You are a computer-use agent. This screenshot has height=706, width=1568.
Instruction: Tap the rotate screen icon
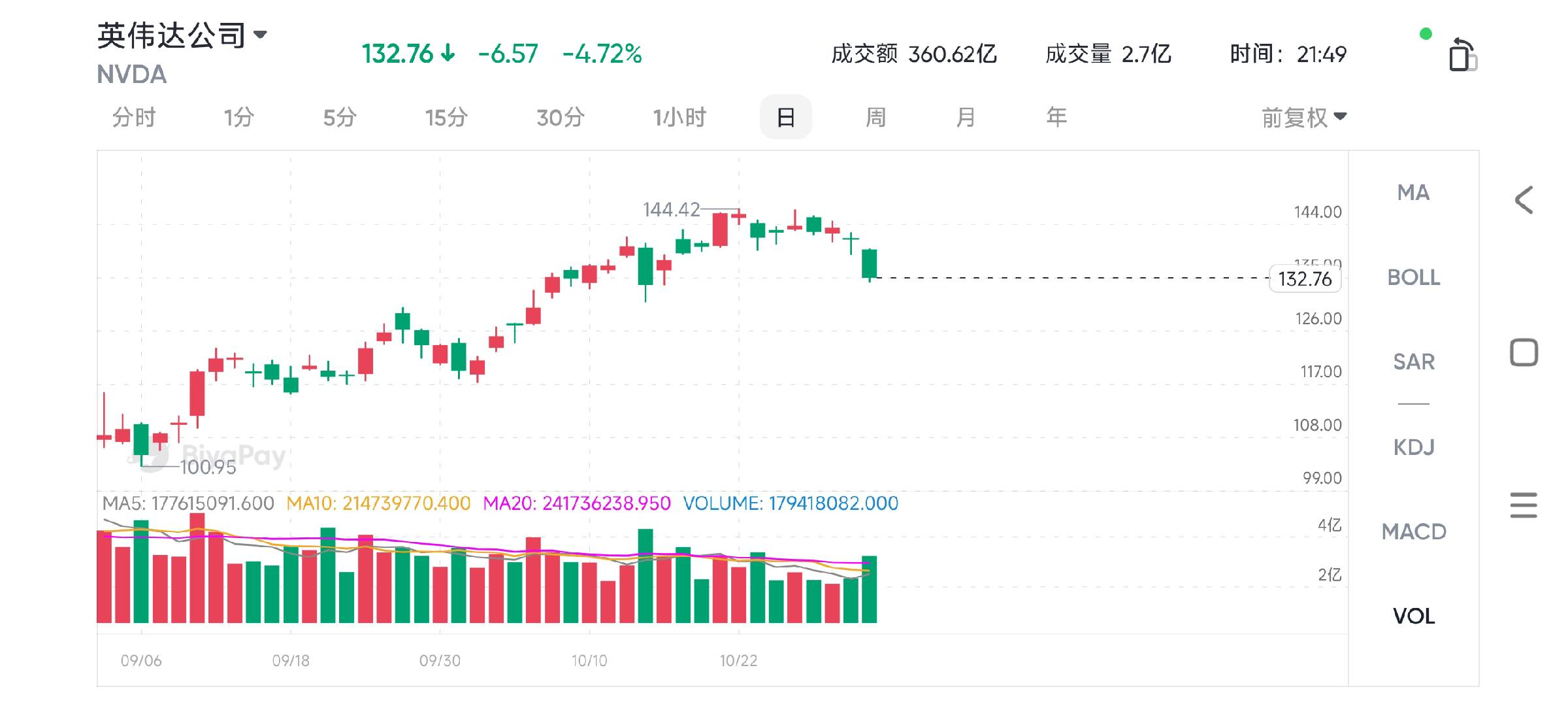pyautogui.click(x=1462, y=54)
